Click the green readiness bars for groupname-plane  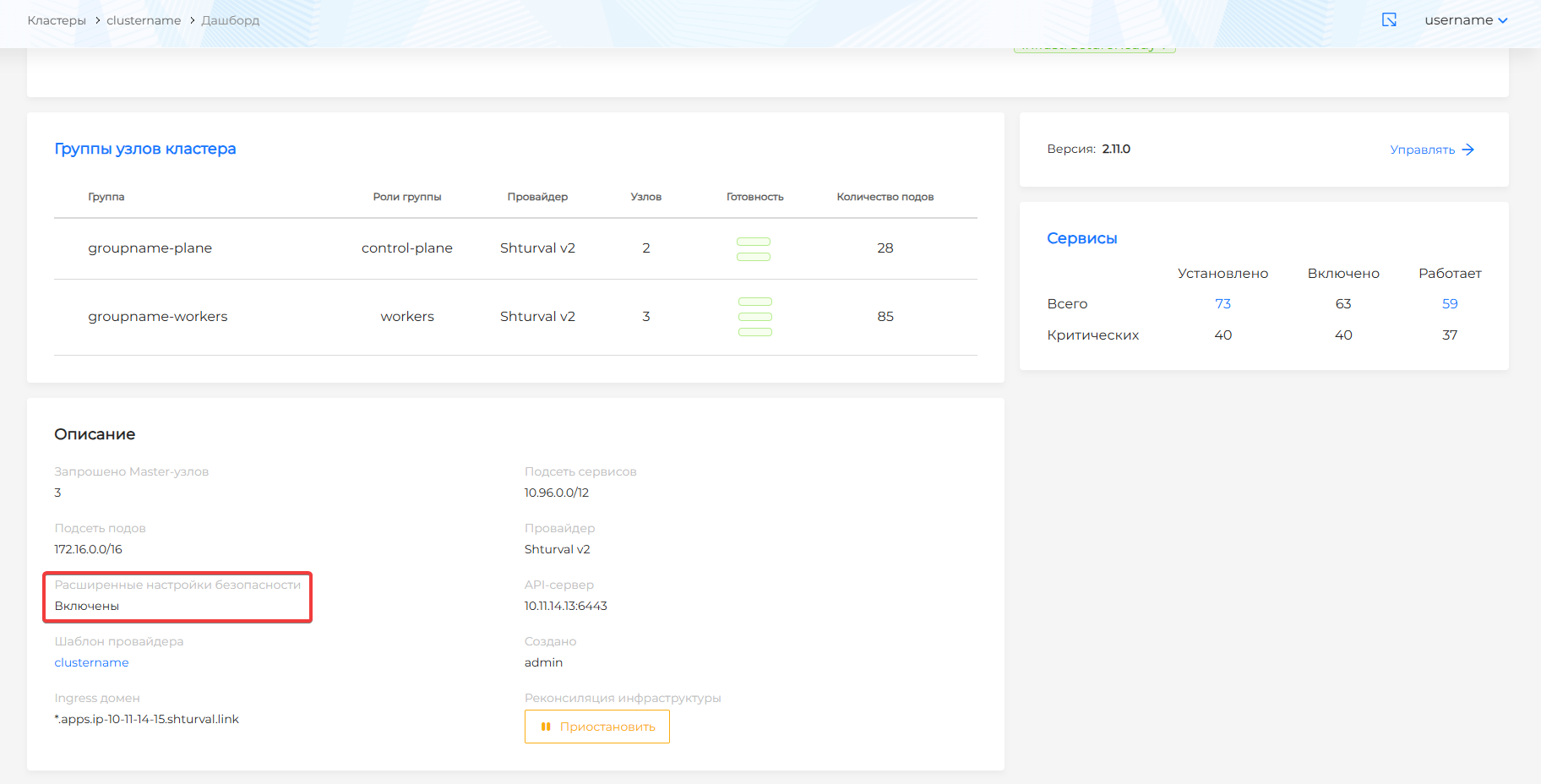754,248
